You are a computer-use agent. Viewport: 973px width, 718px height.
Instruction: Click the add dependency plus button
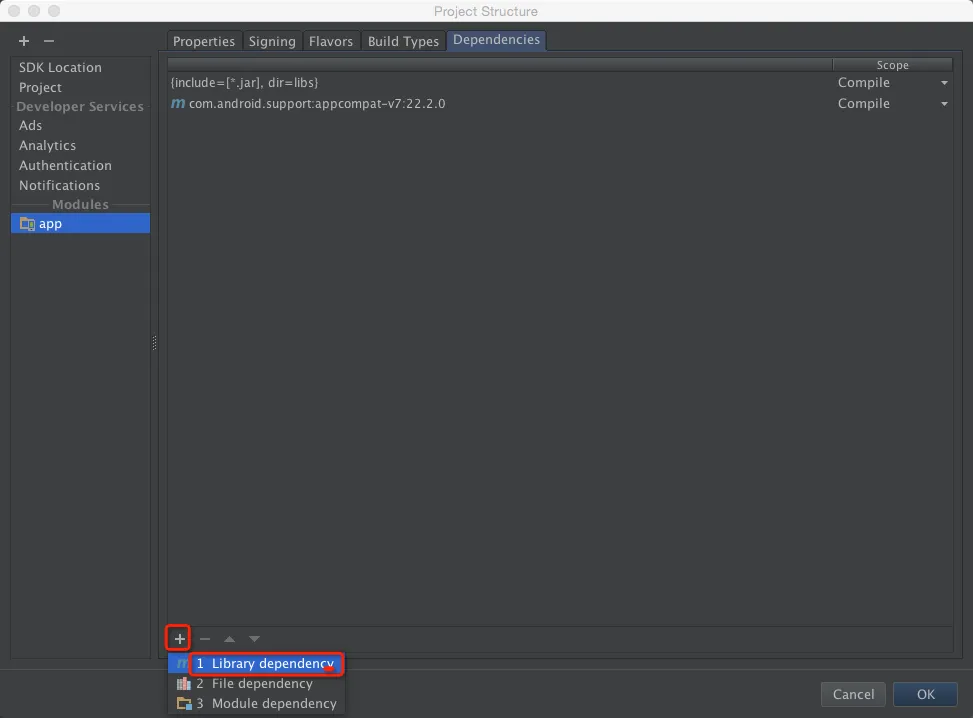tap(179, 639)
